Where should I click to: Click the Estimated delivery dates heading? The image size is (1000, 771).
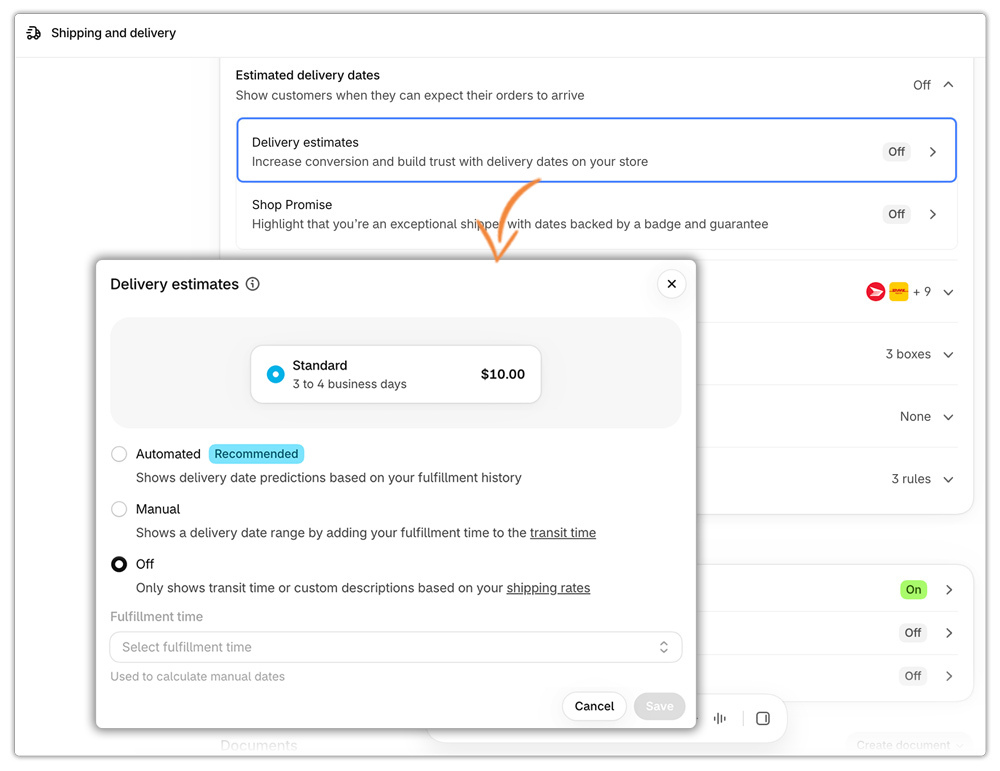307,75
